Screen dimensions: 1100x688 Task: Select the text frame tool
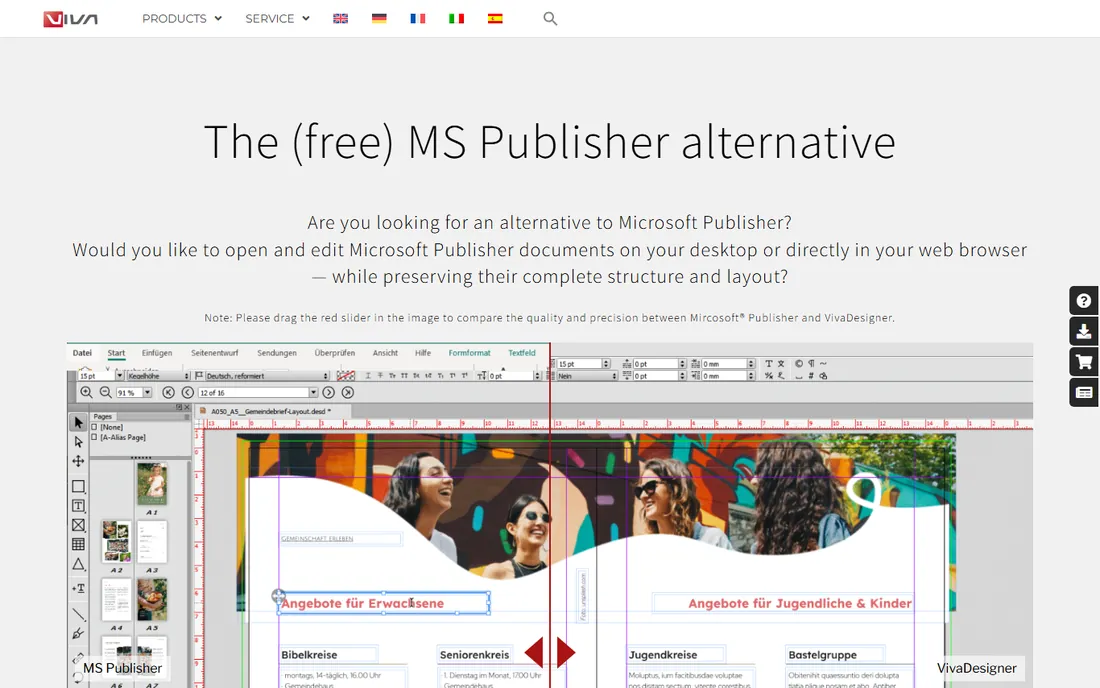pyautogui.click(x=79, y=506)
